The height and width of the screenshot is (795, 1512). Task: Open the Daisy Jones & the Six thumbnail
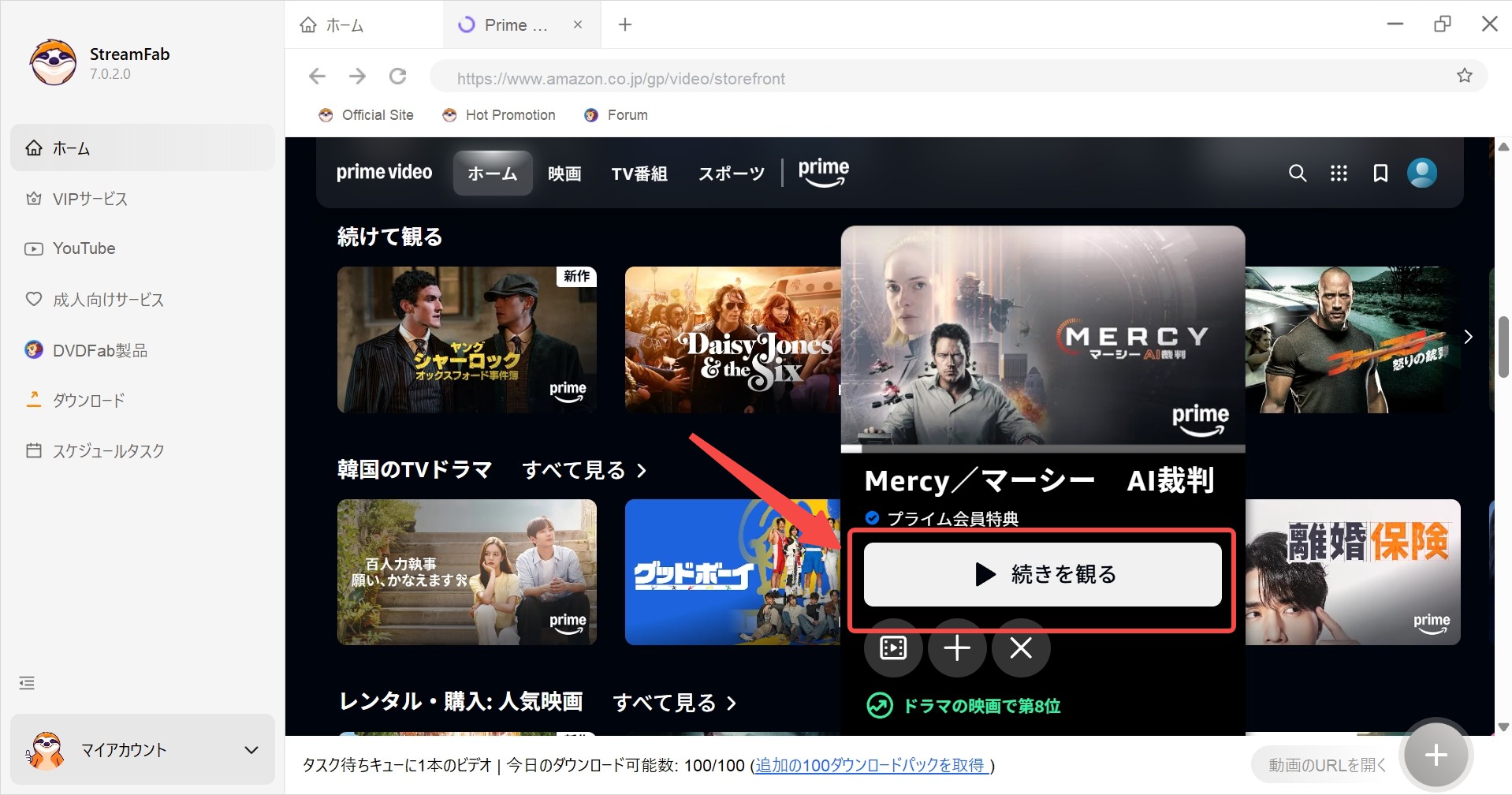coord(733,340)
